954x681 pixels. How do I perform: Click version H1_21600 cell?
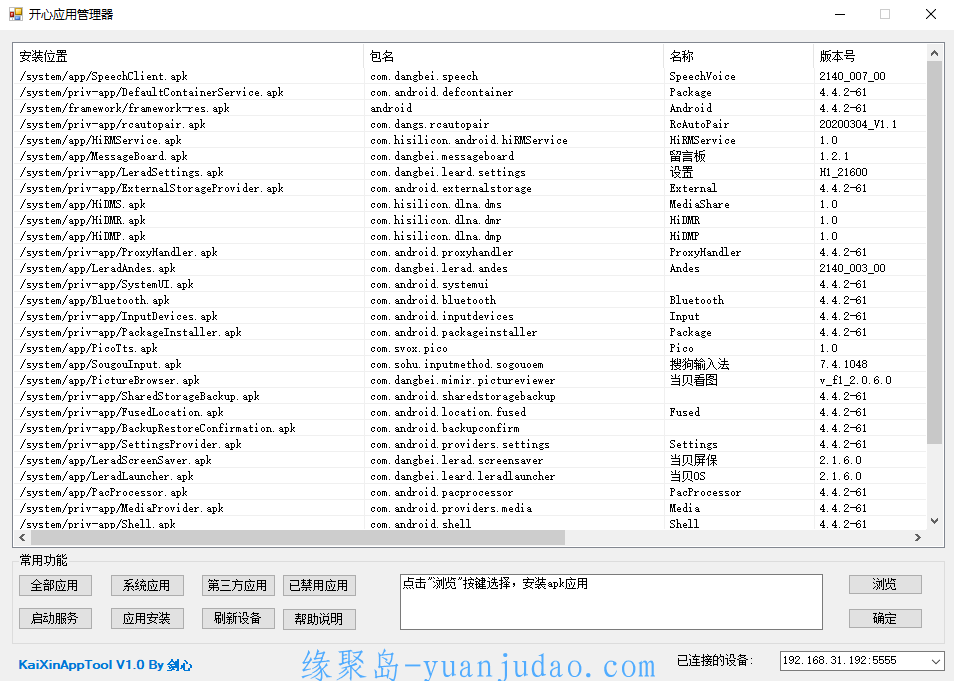(x=843, y=172)
